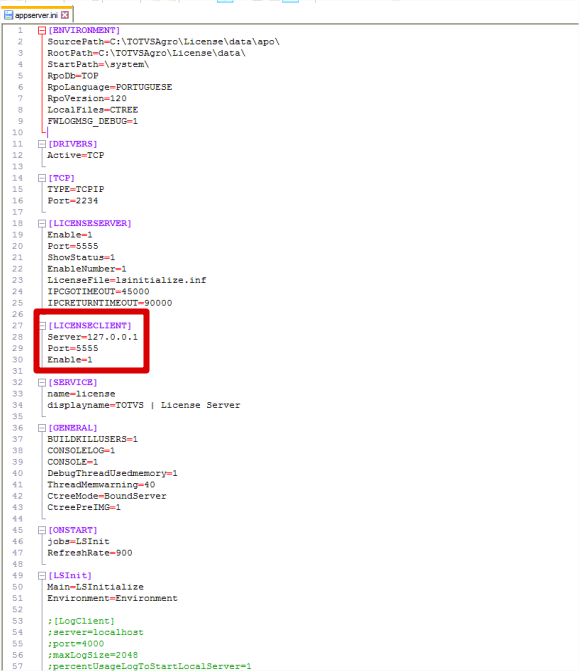Collapse the [SERVICE] section

(x=42, y=382)
